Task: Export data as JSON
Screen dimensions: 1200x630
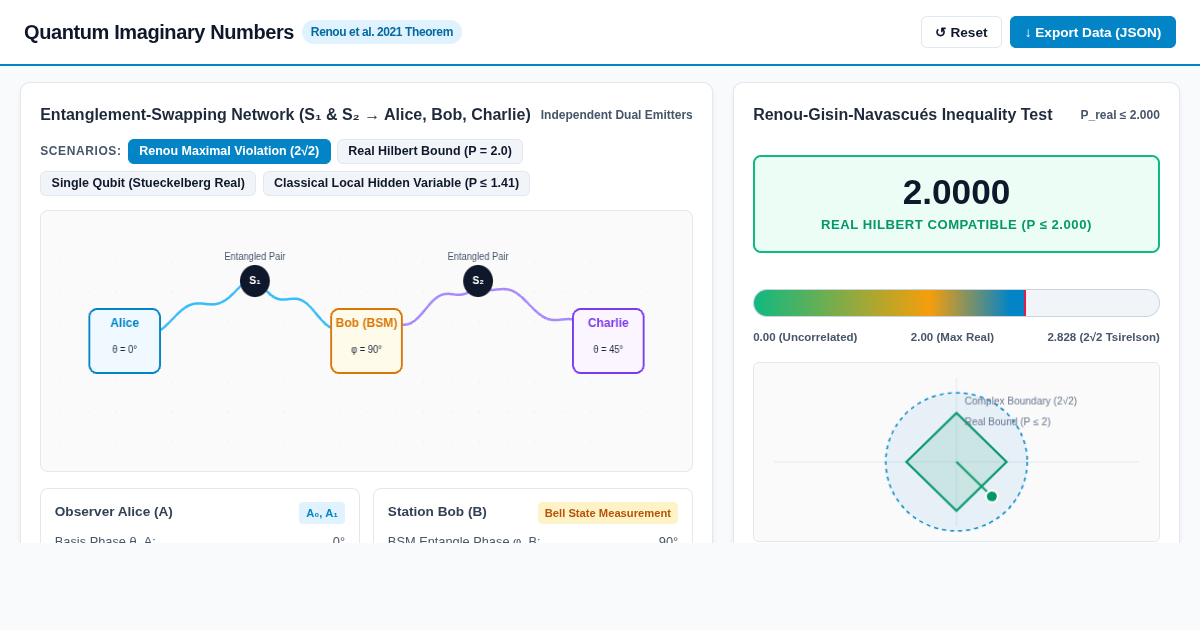Action: tap(1093, 32)
